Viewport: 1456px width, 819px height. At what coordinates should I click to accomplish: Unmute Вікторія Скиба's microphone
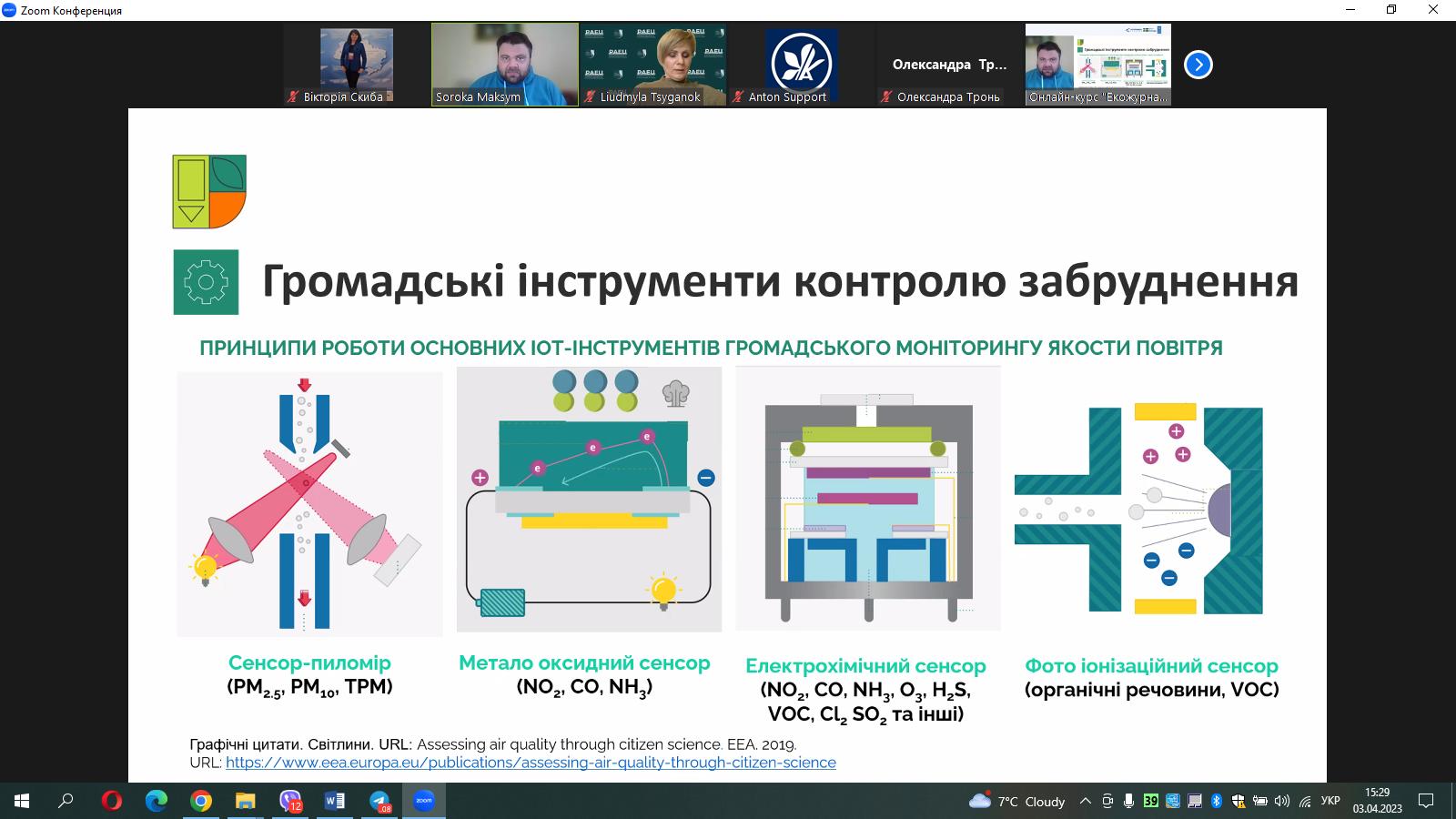pos(290,96)
